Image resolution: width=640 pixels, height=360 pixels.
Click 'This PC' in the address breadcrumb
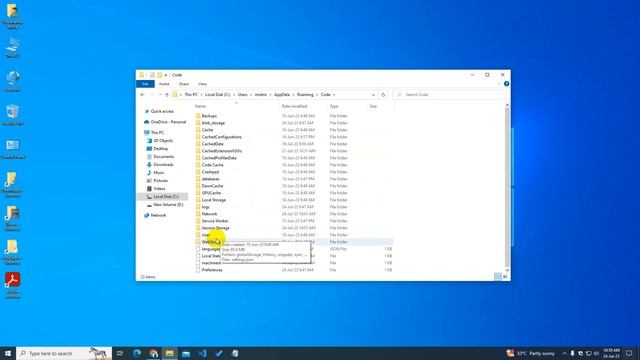point(191,95)
